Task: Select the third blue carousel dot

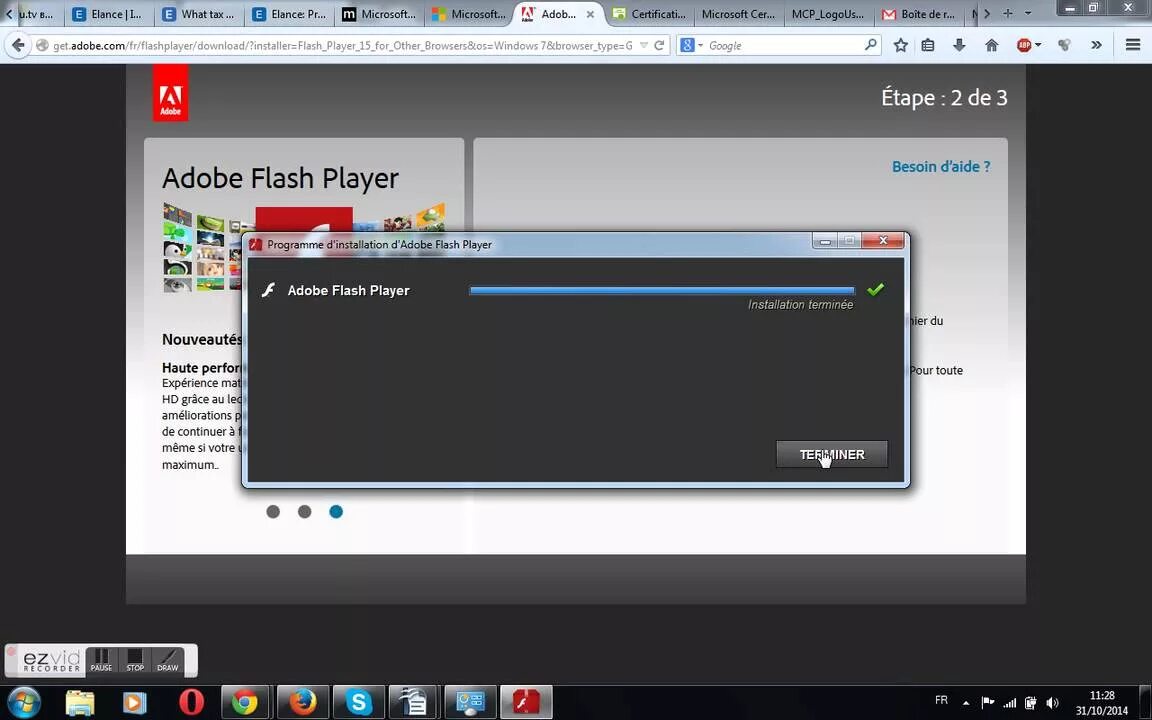Action: point(336,511)
